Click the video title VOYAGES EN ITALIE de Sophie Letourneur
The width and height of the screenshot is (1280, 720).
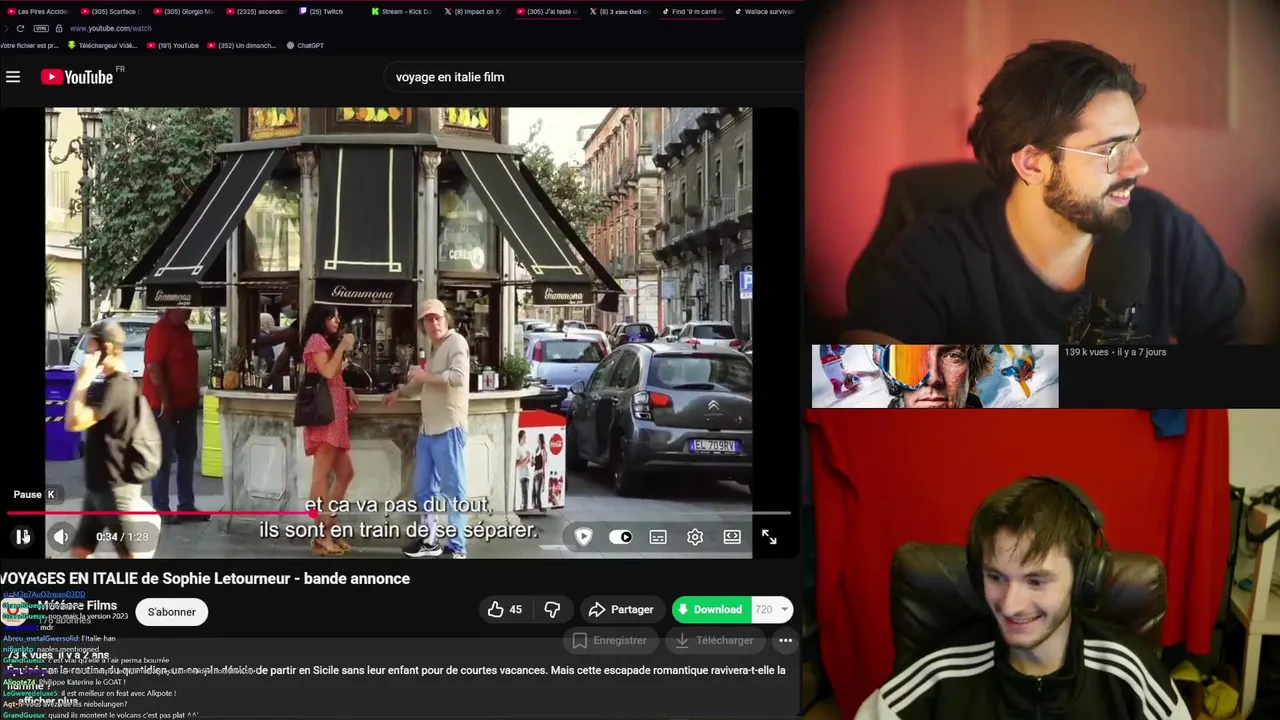pyautogui.click(x=205, y=578)
